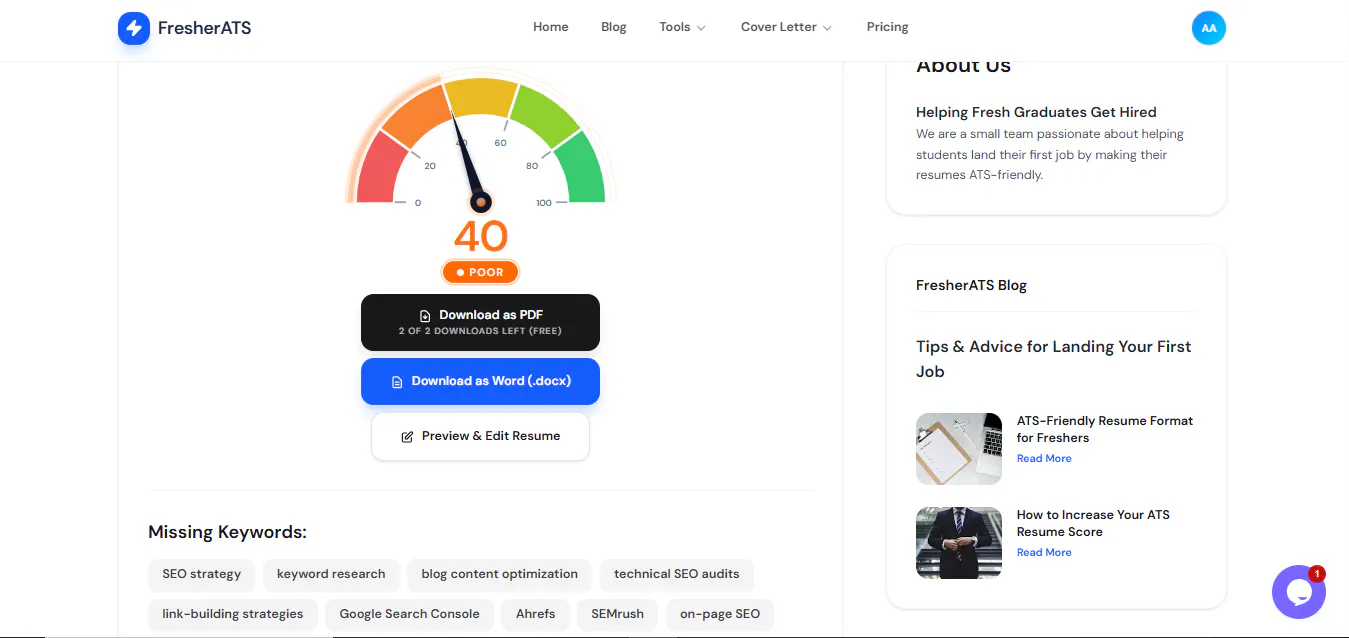Click the 'Tips & Advice for Landing Your First Job' heading
This screenshot has height=638, width=1349.
(x=1054, y=359)
